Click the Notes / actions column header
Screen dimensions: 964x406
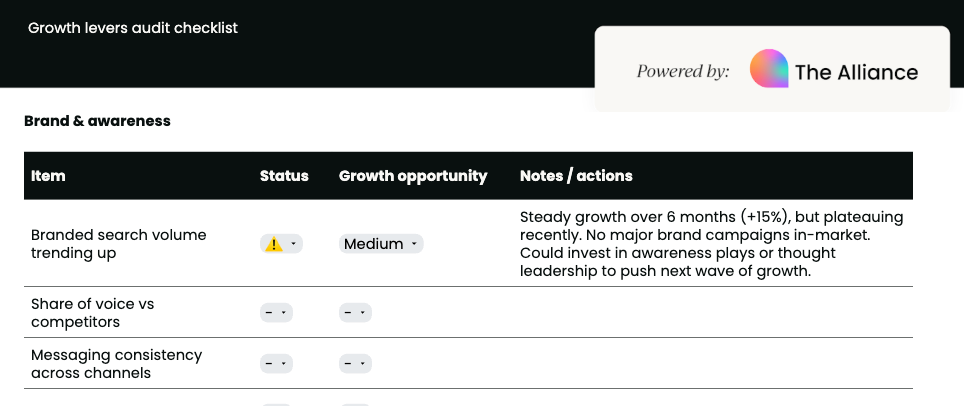(x=576, y=176)
